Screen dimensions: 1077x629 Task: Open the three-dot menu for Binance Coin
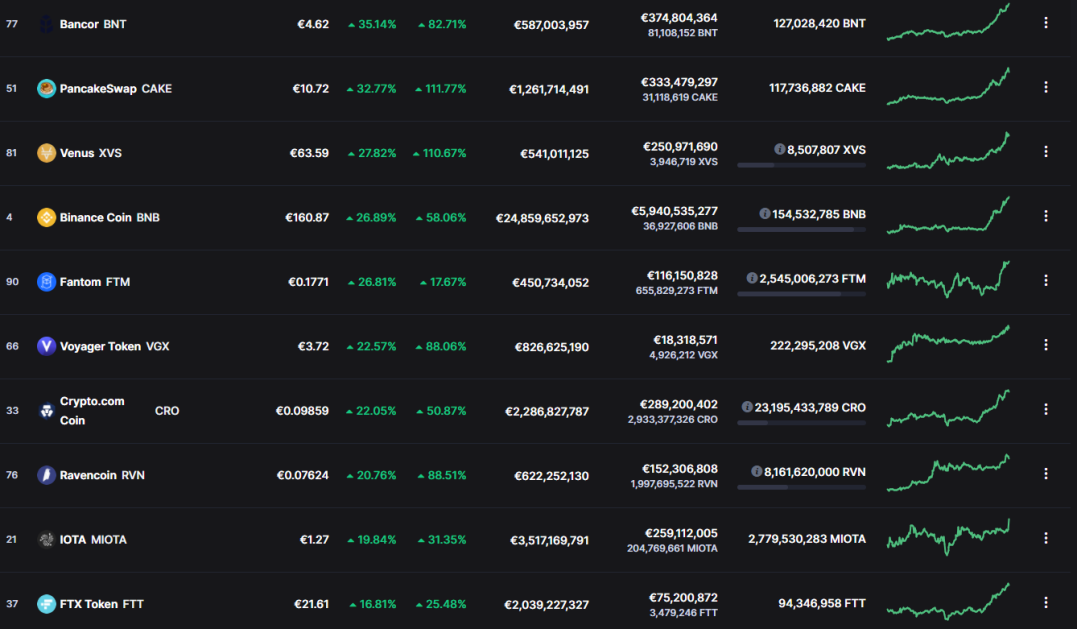[1045, 216]
